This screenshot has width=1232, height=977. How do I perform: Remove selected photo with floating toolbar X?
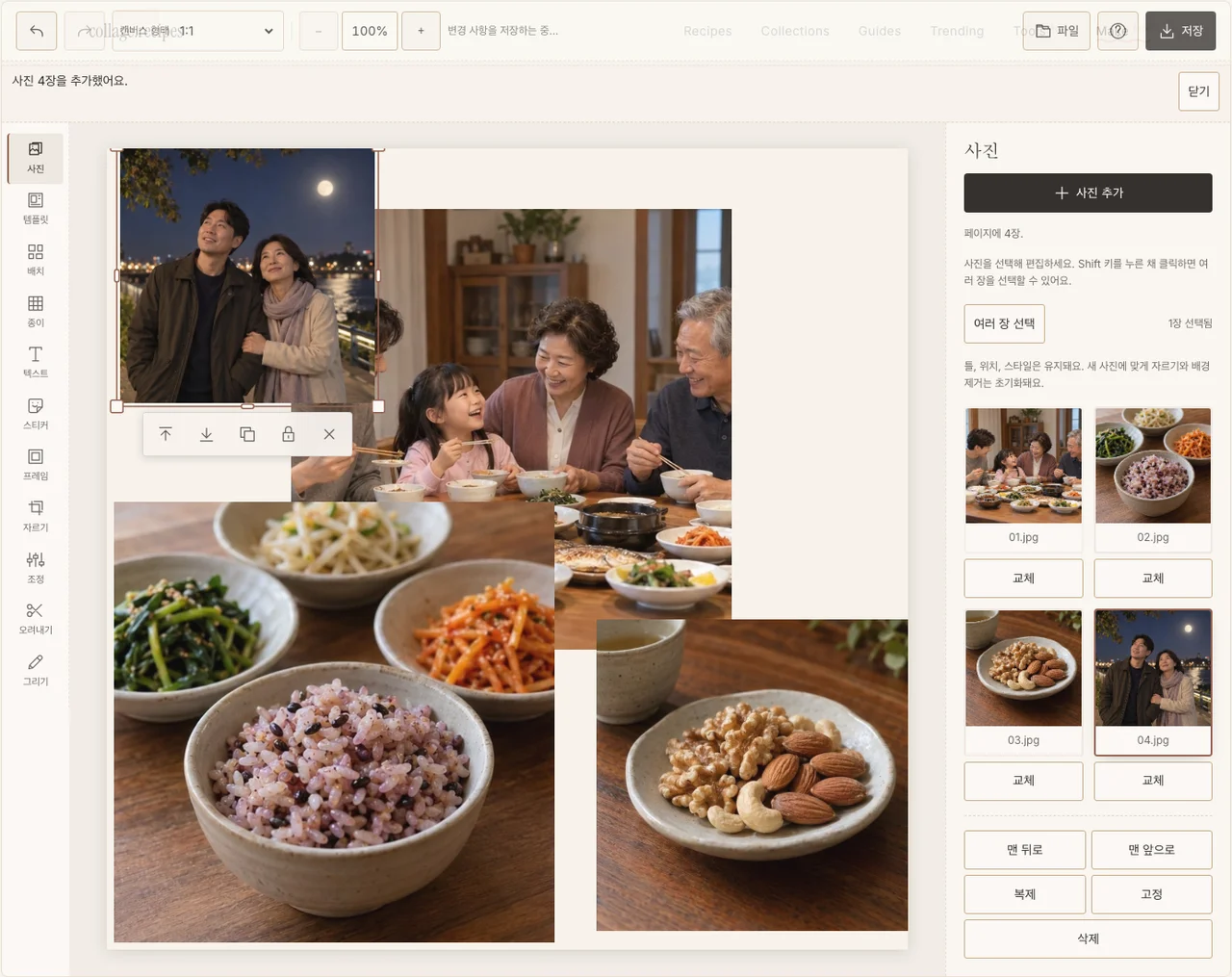pyautogui.click(x=329, y=434)
